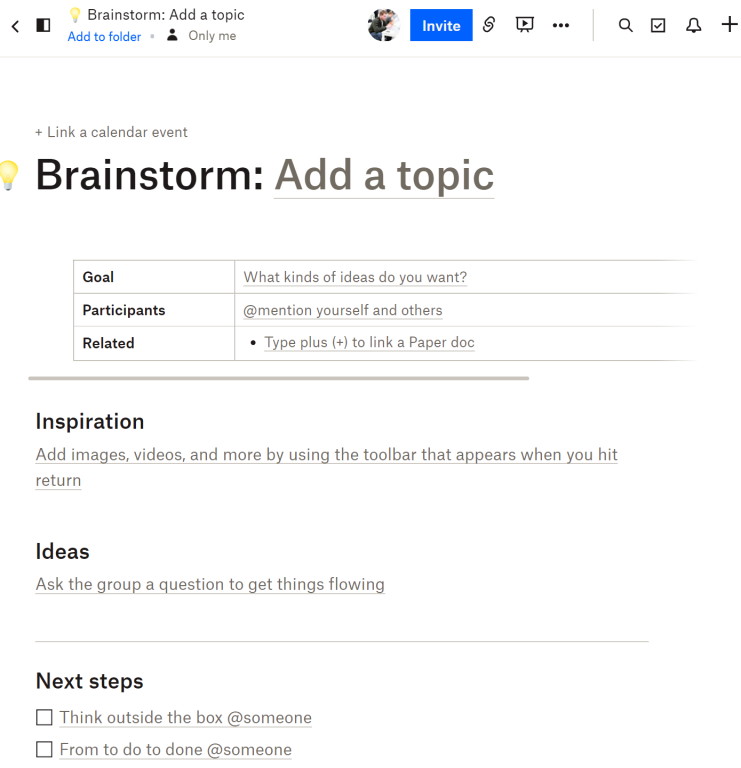Screen dimensions: 741x768
Task: Click the blue Invite button
Action: click(441, 25)
